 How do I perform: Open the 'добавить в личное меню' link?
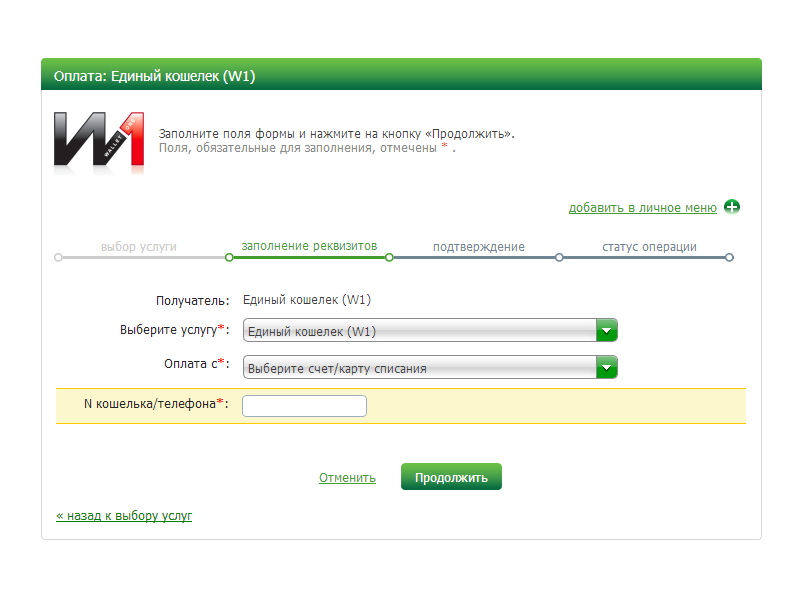(642, 208)
